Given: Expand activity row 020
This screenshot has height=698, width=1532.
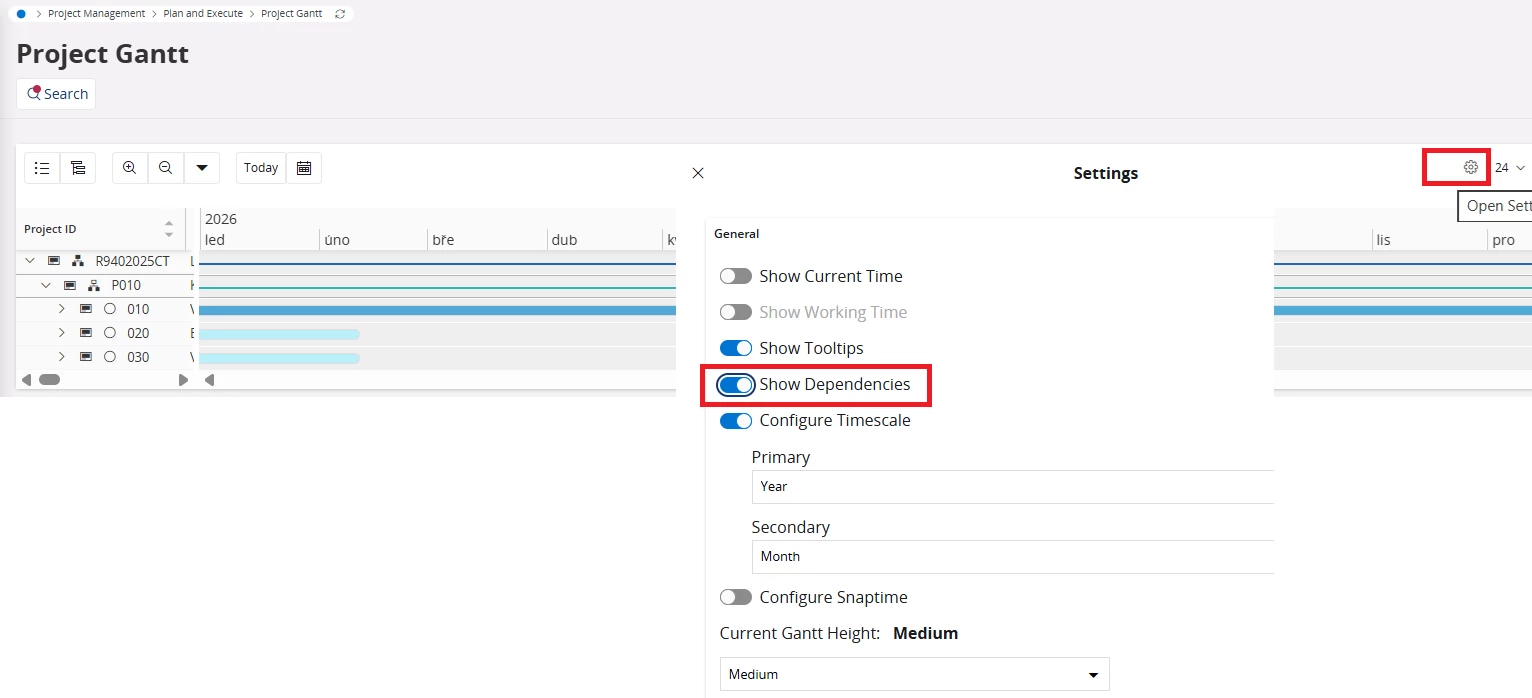Looking at the screenshot, I should (62, 333).
